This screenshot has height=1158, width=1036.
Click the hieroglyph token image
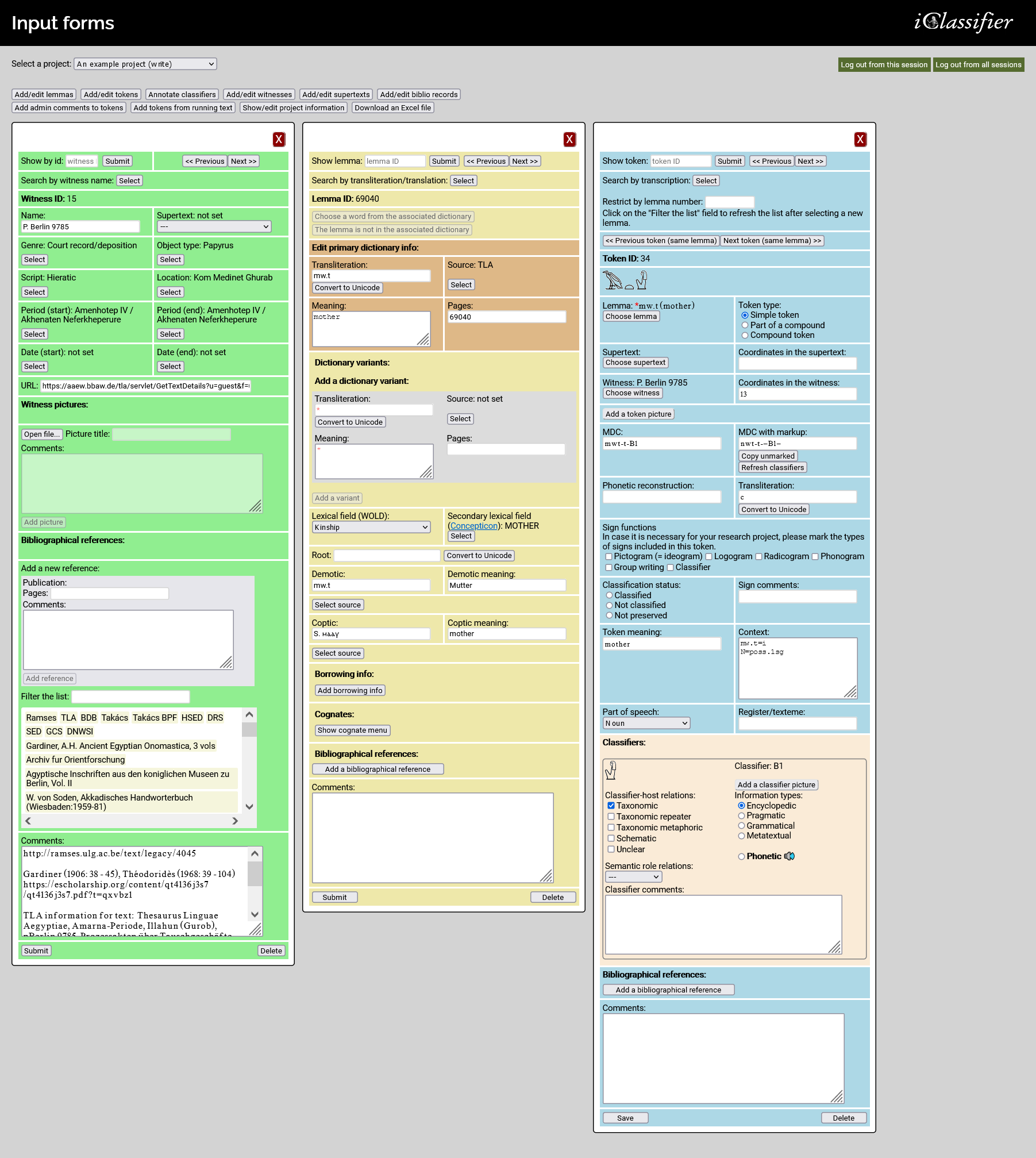click(x=625, y=280)
